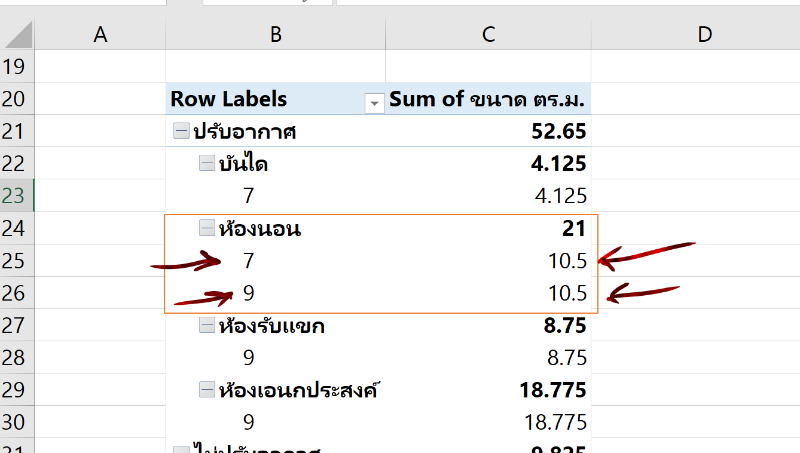Screen dimensions: 800x453
Task: Click the bold 18.775 subtotal cell
Action: click(x=487, y=390)
